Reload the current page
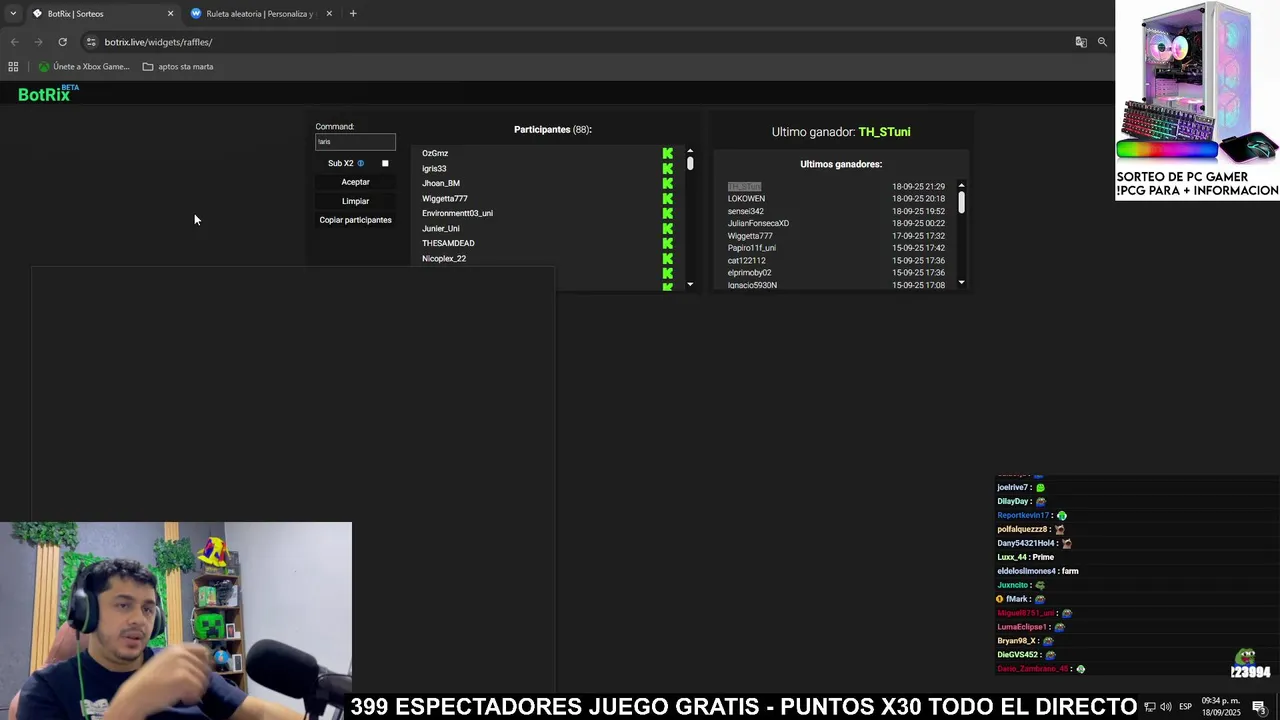Image resolution: width=1280 pixels, height=720 pixels. [62, 42]
